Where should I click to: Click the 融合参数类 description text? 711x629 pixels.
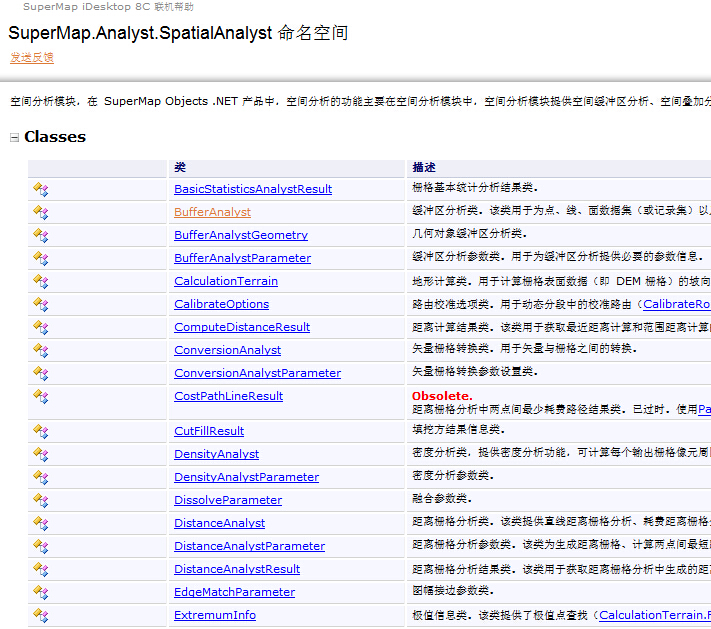(x=442, y=499)
